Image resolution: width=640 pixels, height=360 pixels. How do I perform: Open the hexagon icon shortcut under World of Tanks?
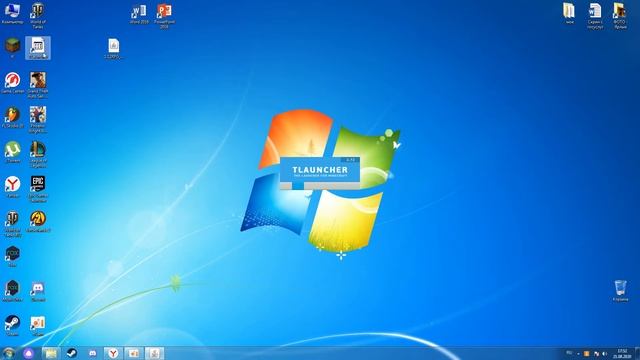[x=12, y=256]
